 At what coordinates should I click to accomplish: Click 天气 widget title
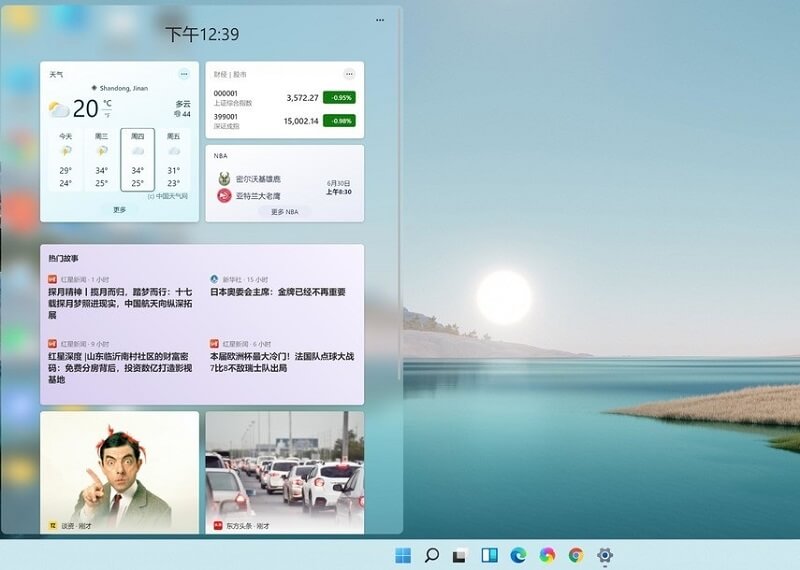click(x=56, y=75)
